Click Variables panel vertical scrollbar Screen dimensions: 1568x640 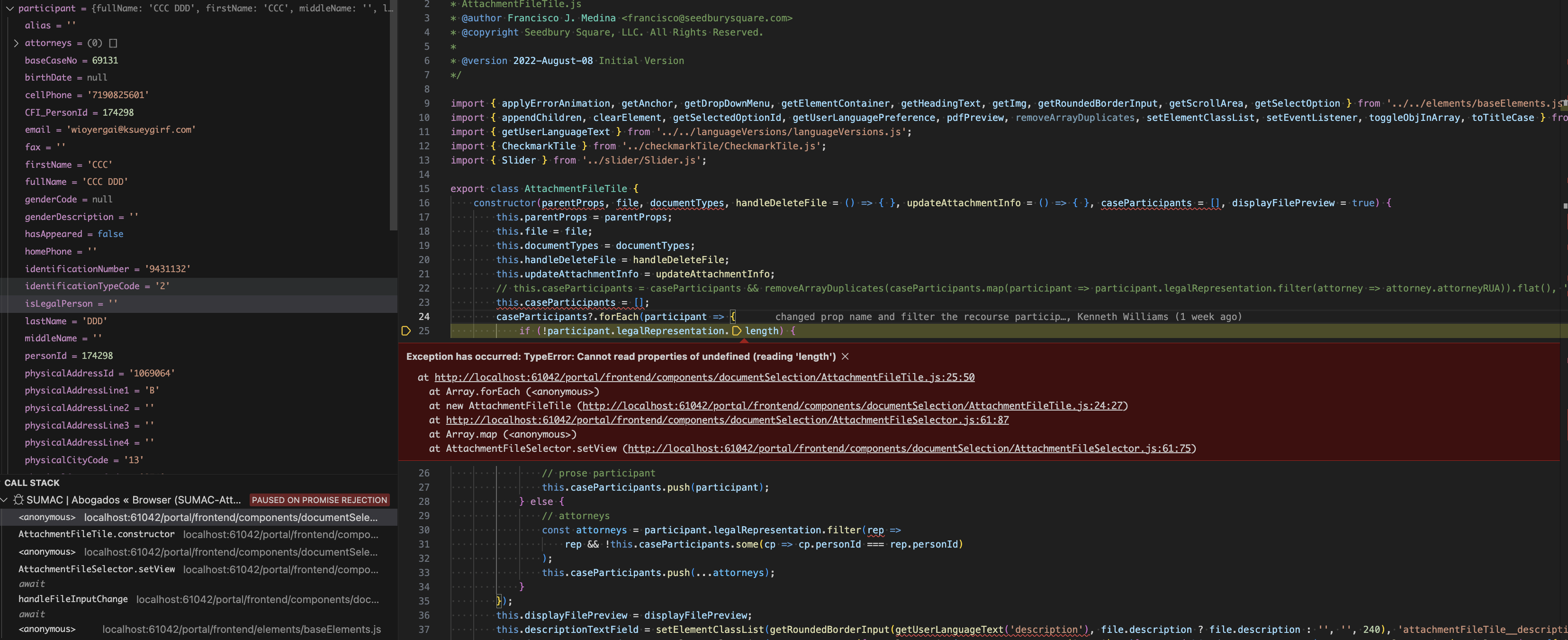tap(393, 116)
